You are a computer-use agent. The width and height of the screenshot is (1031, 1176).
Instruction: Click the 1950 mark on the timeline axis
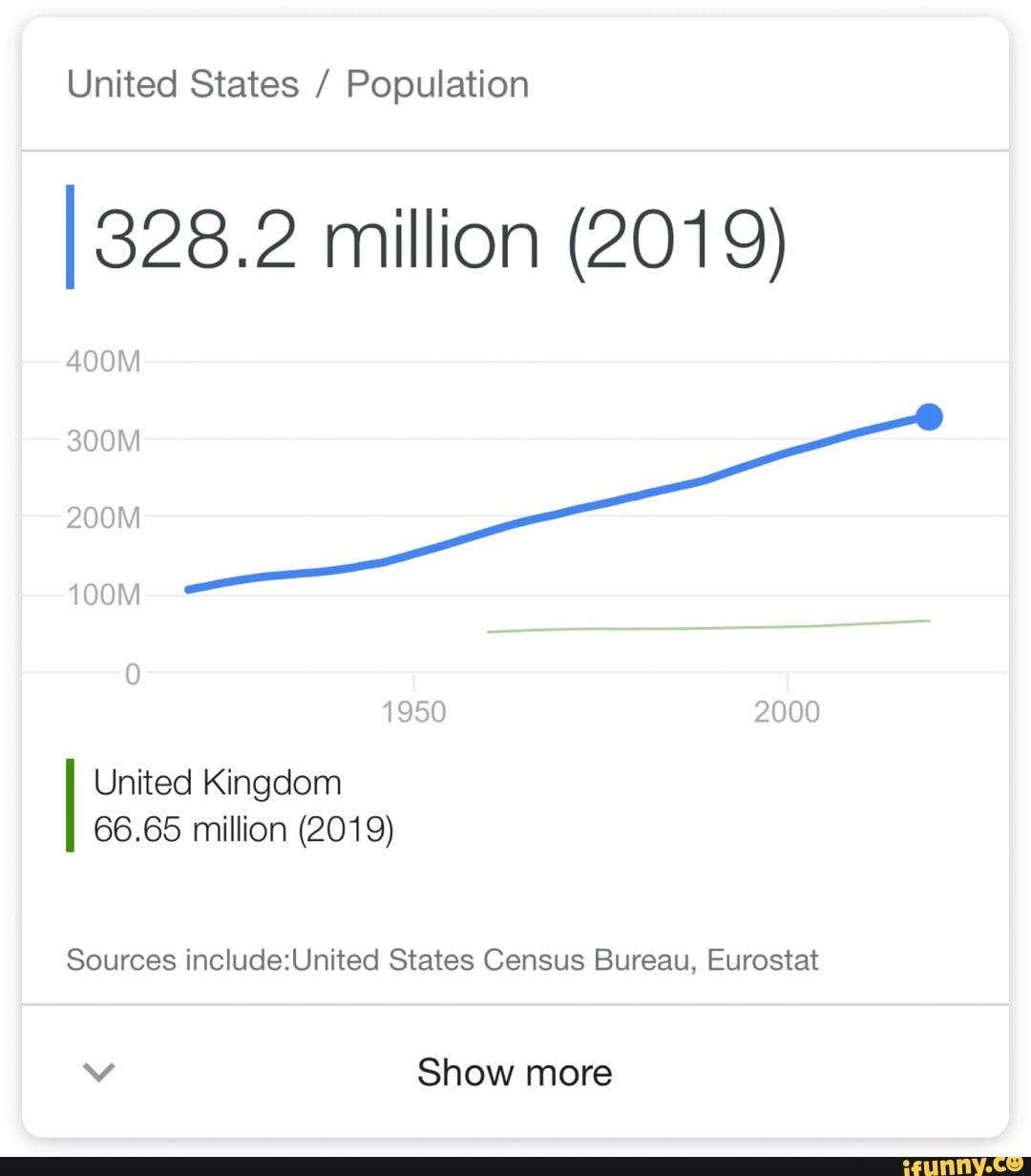(412, 710)
